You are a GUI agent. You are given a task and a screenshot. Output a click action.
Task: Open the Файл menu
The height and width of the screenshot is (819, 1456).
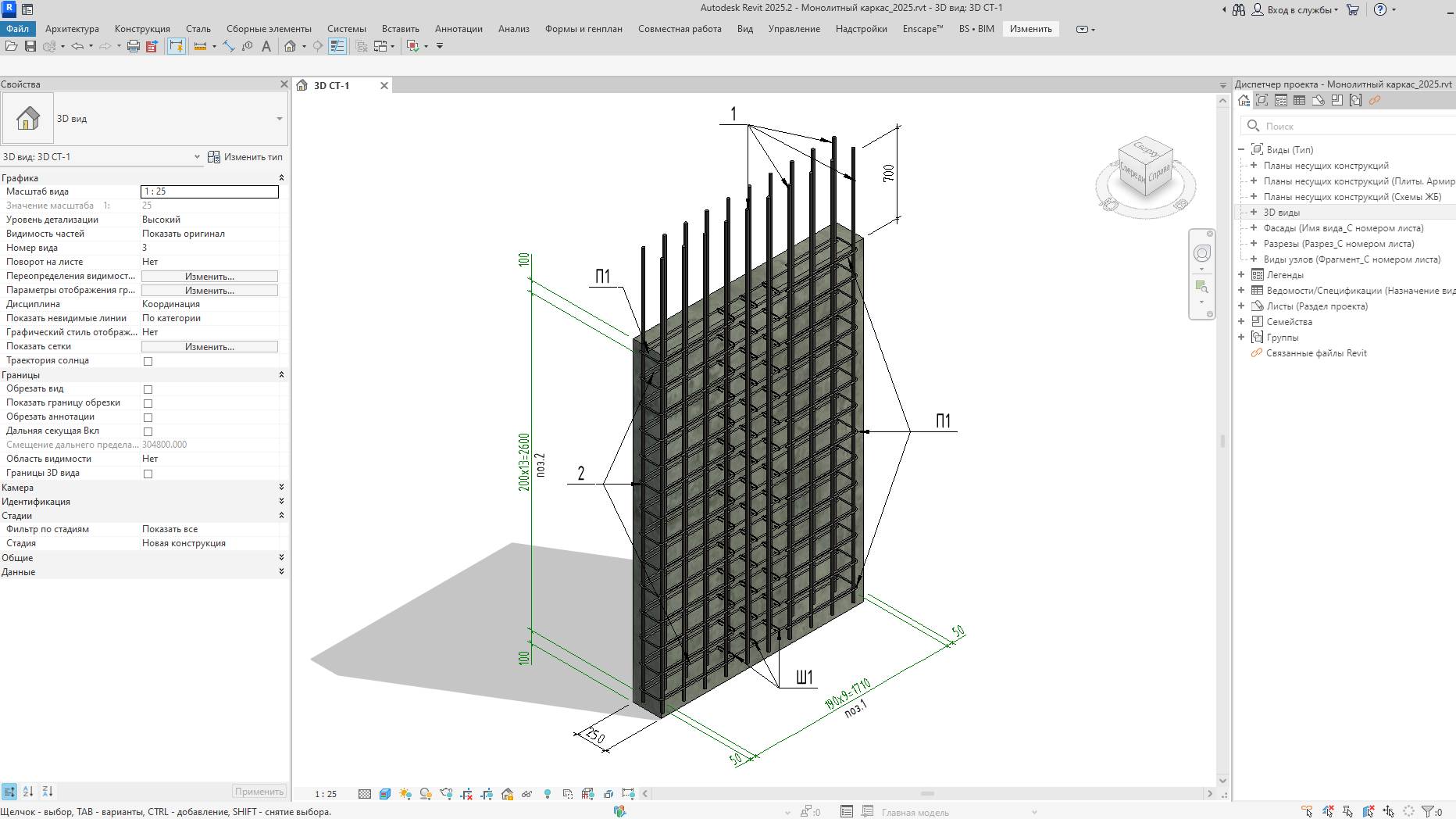(x=18, y=28)
